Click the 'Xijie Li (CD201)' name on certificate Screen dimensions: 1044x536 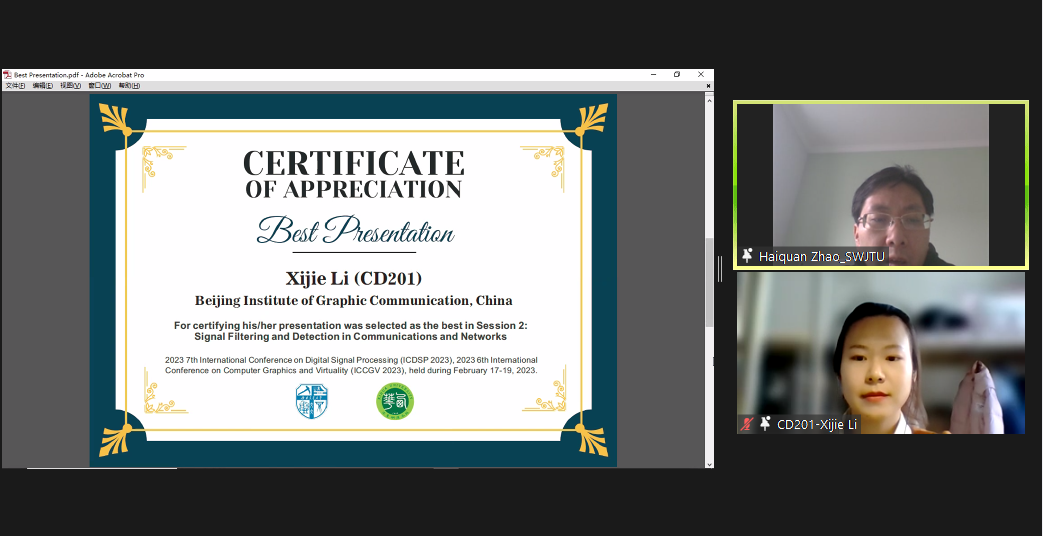354,278
